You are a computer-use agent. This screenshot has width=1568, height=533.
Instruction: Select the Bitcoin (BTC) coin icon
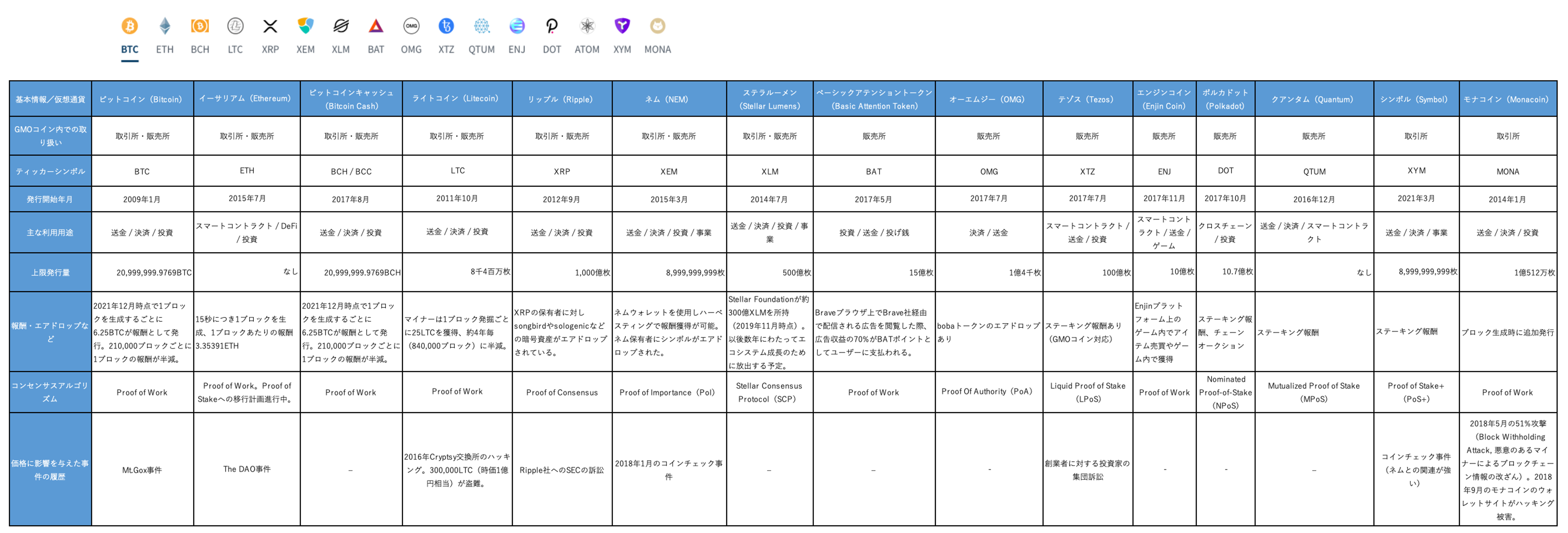(130, 26)
